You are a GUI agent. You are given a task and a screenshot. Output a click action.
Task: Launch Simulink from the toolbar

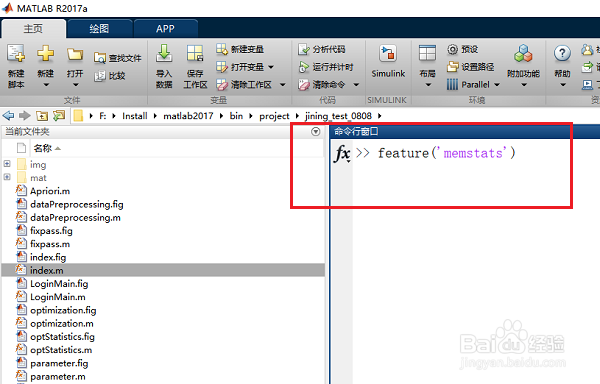(x=388, y=61)
